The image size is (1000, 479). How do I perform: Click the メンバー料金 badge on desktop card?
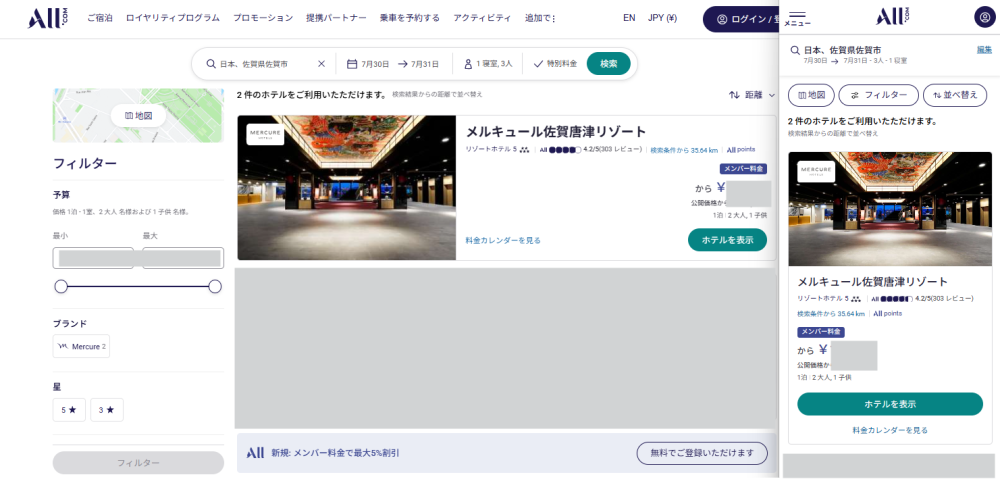pos(744,169)
